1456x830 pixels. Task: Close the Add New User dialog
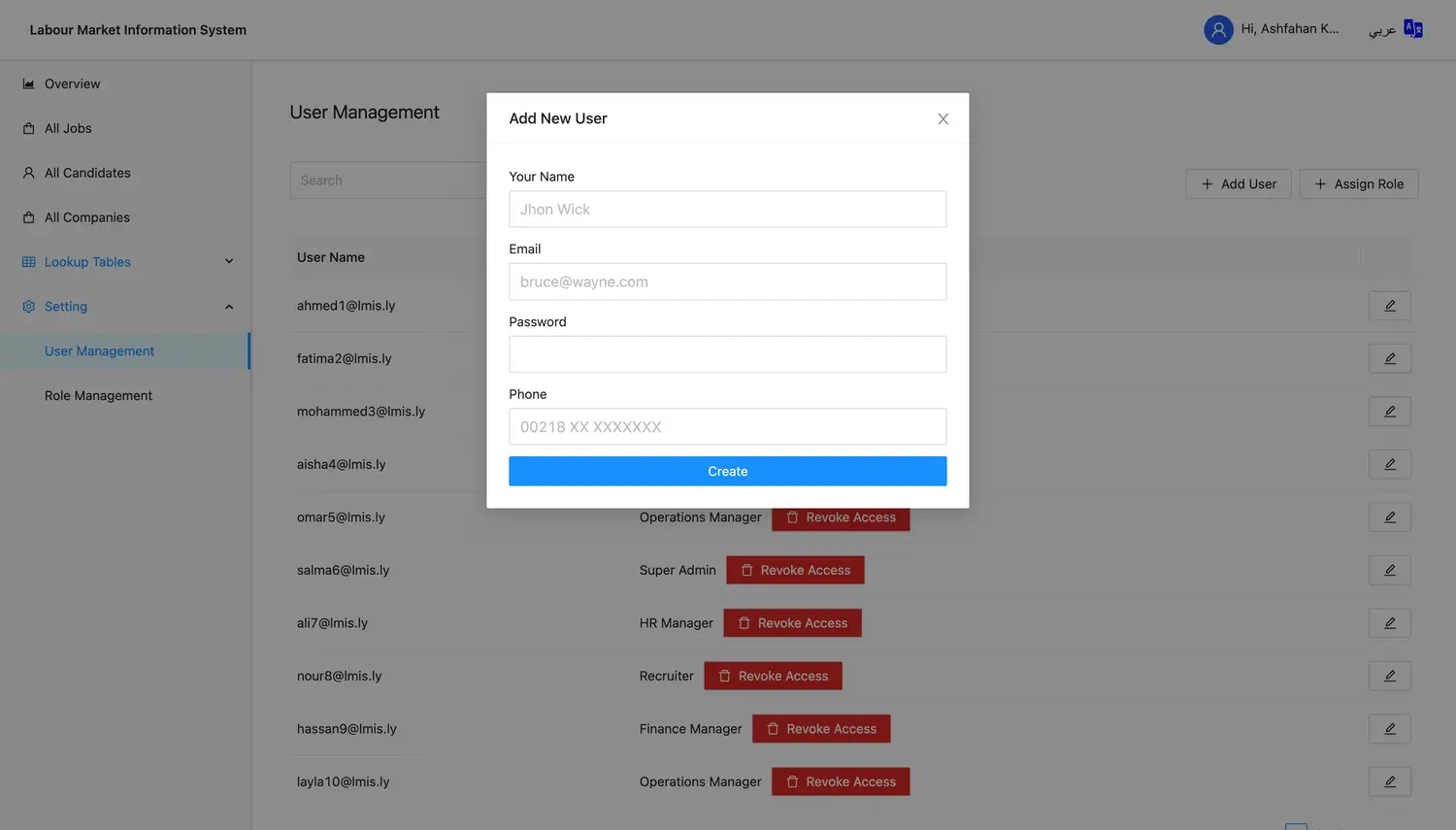(x=943, y=118)
